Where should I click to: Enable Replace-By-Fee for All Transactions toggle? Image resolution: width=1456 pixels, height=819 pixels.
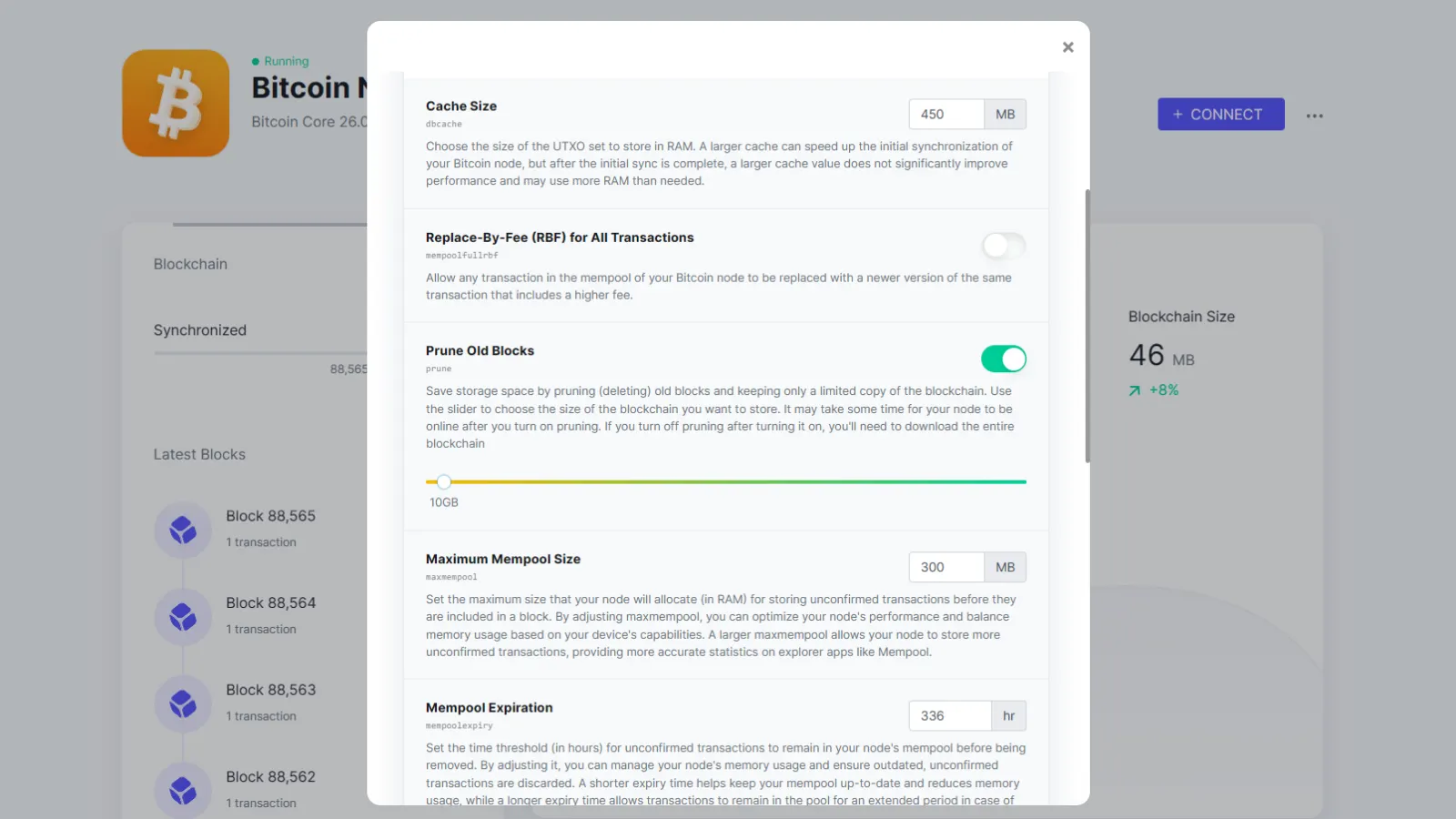1004,246
